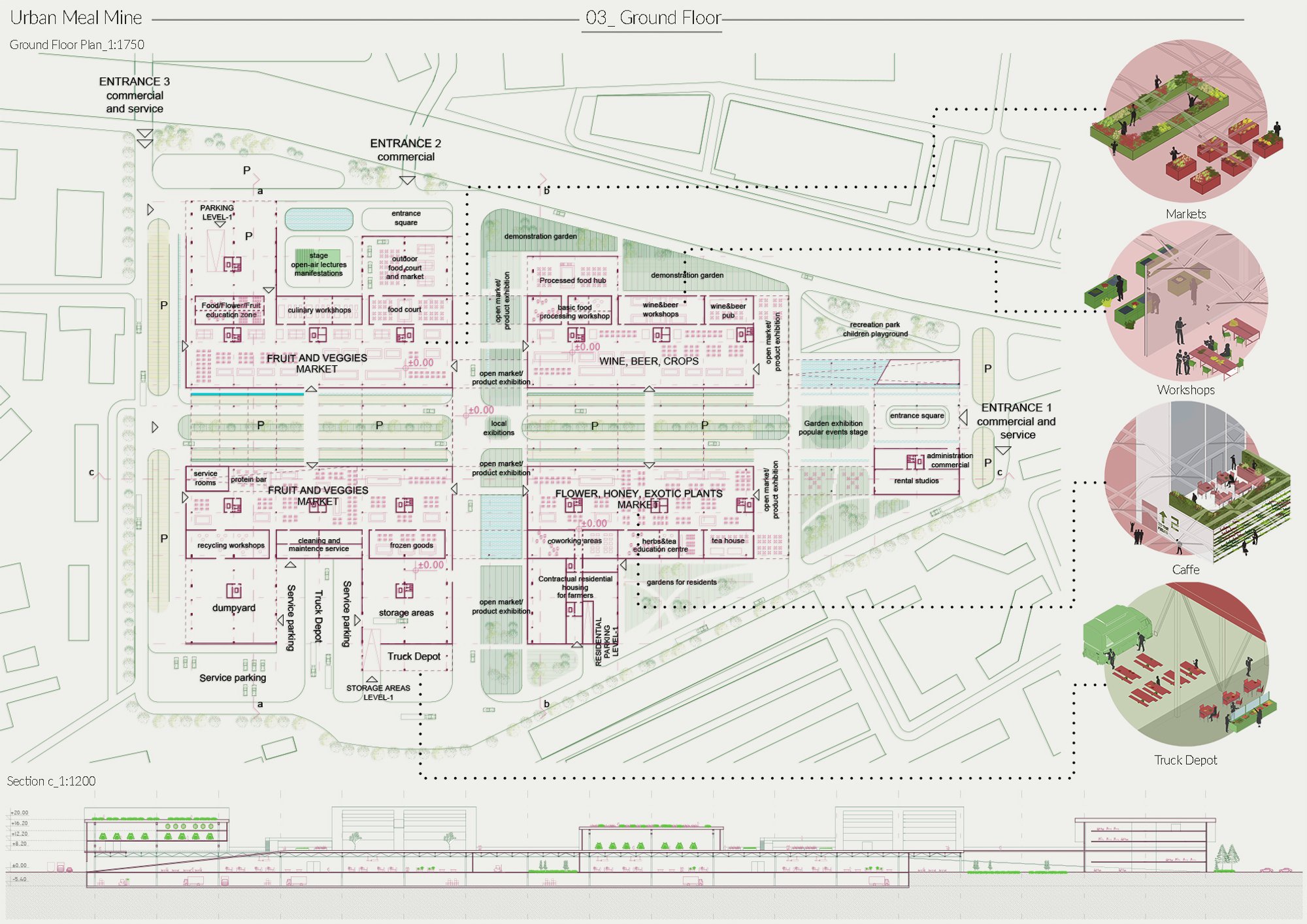
Task: Click the Entrance 1 arrow near entrance square
Action: coord(963,417)
